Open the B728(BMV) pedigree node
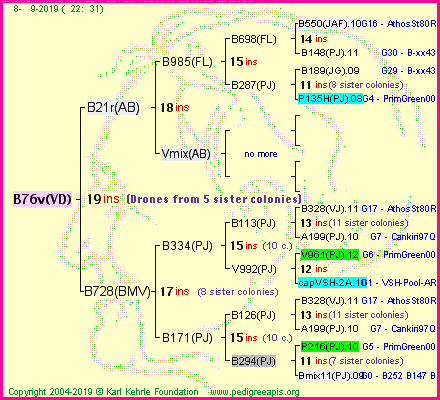 117,291
